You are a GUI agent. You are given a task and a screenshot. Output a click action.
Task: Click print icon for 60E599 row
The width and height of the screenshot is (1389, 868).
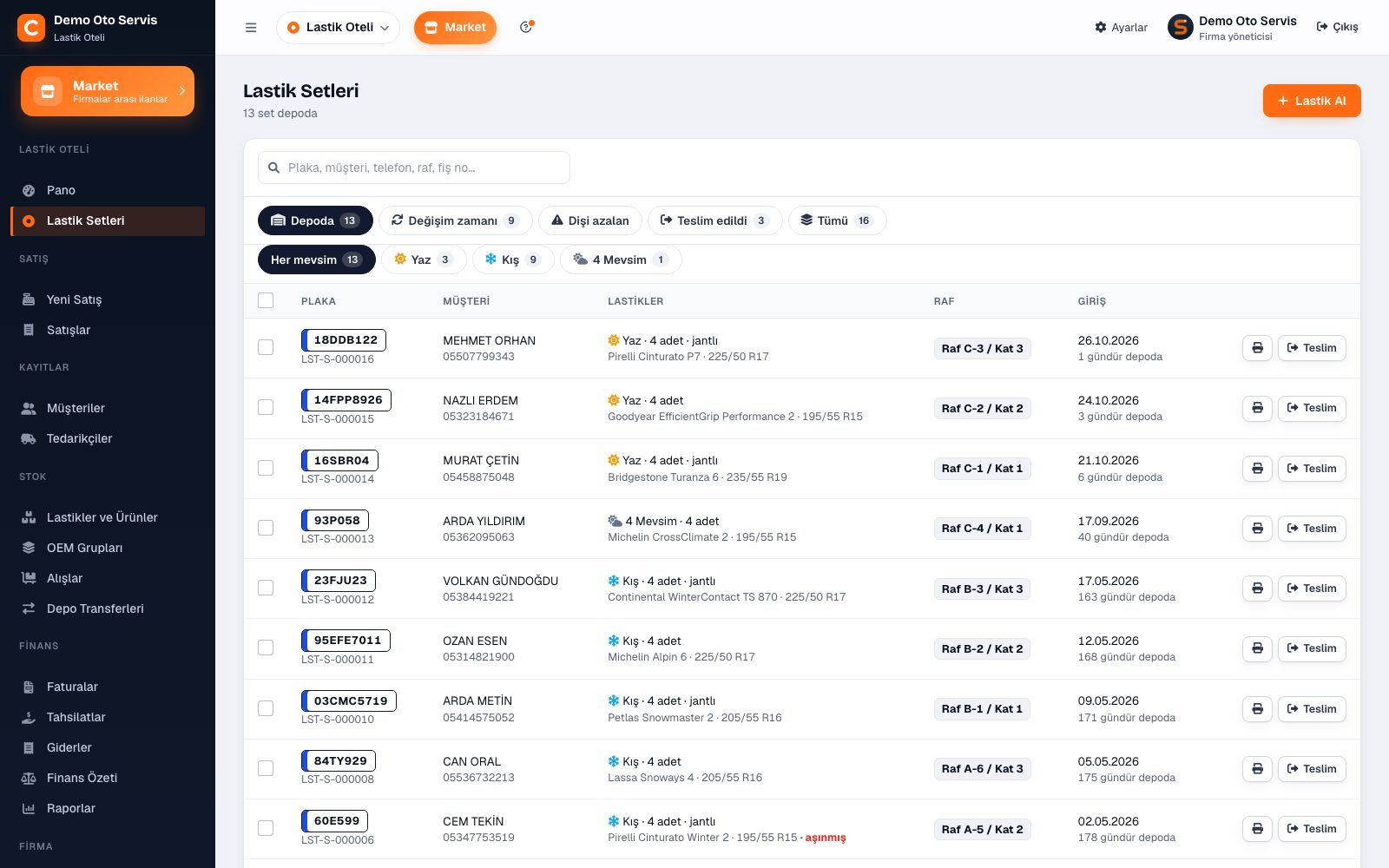1257,829
